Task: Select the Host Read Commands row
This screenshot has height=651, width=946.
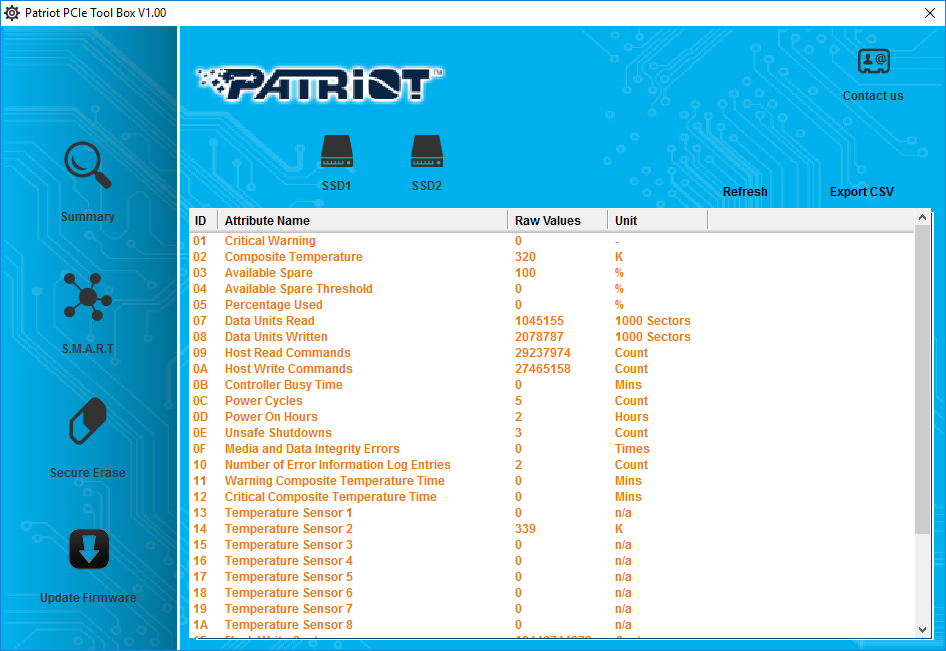Action: (551, 353)
